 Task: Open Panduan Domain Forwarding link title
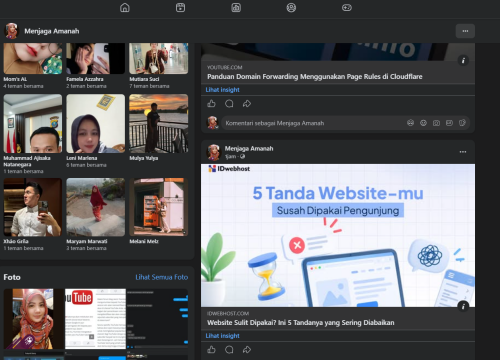click(315, 77)
